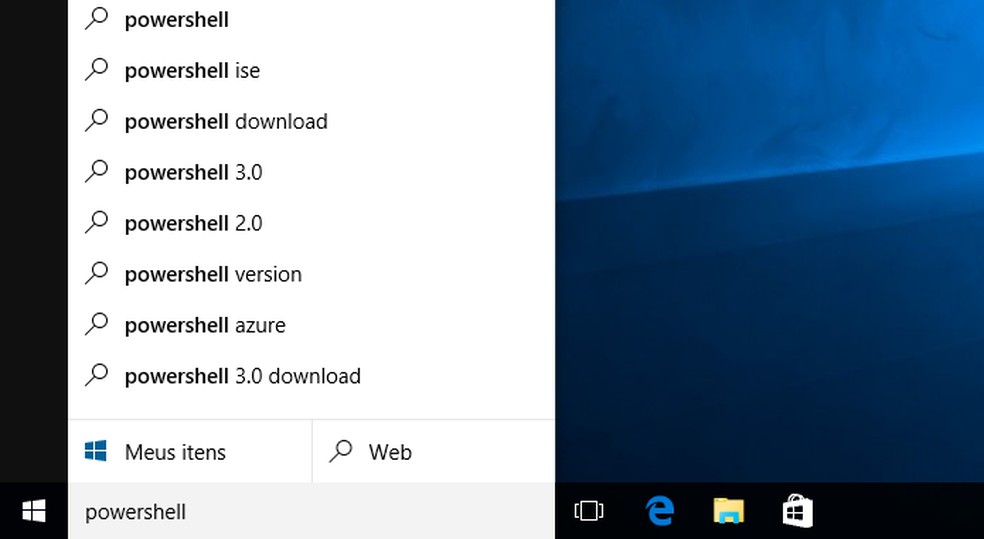Open the Windows Store taskbar icon

[798, 511]
